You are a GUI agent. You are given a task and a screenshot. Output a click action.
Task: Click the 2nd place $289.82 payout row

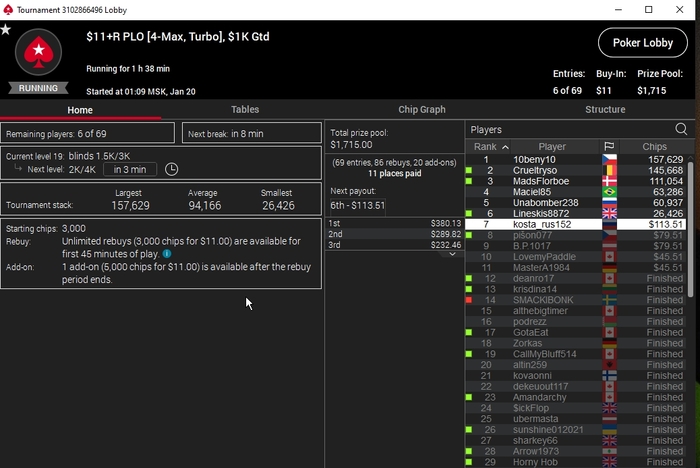pos(395,234)
